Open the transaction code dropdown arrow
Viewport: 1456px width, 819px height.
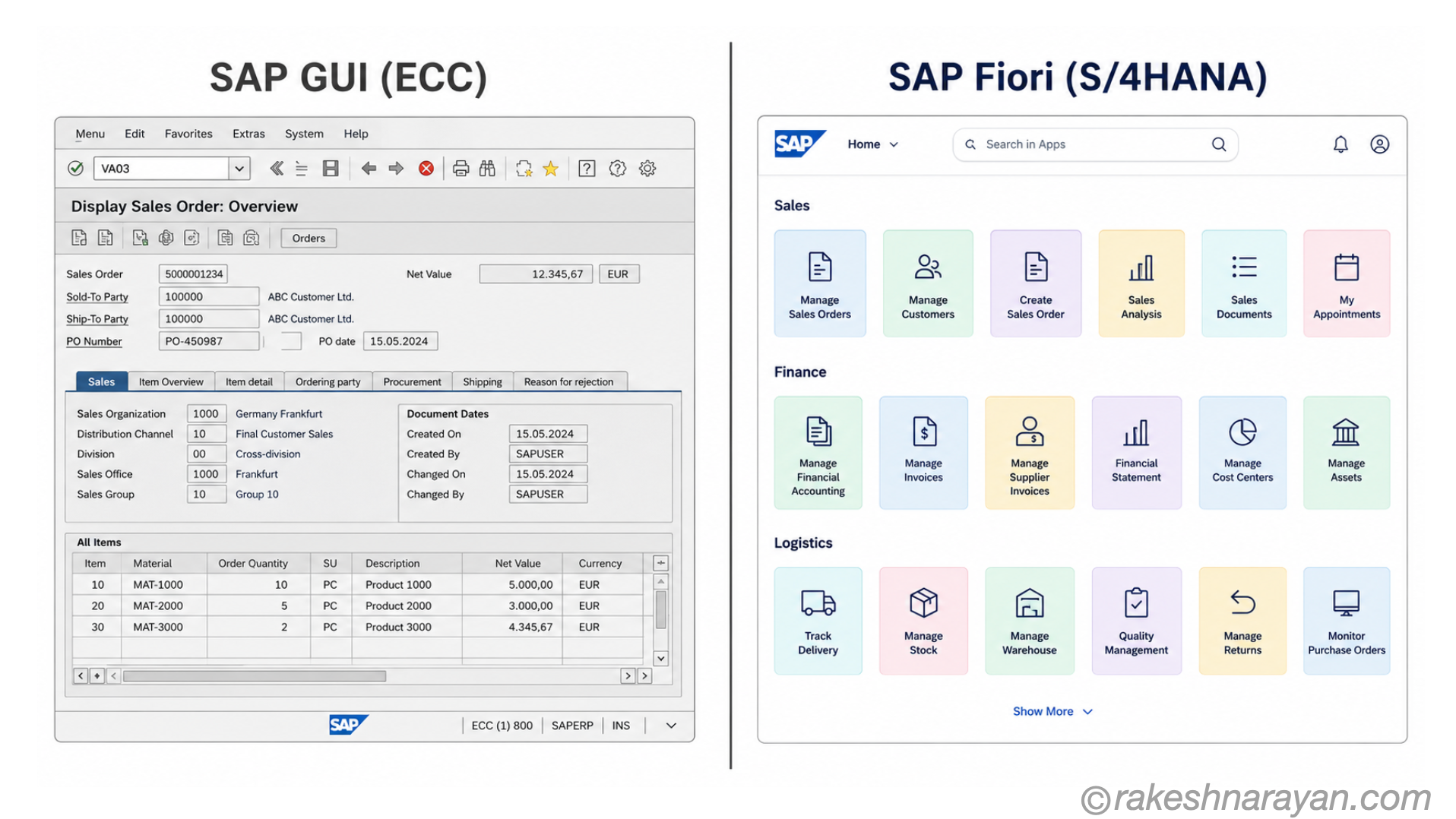click(239, 168)
